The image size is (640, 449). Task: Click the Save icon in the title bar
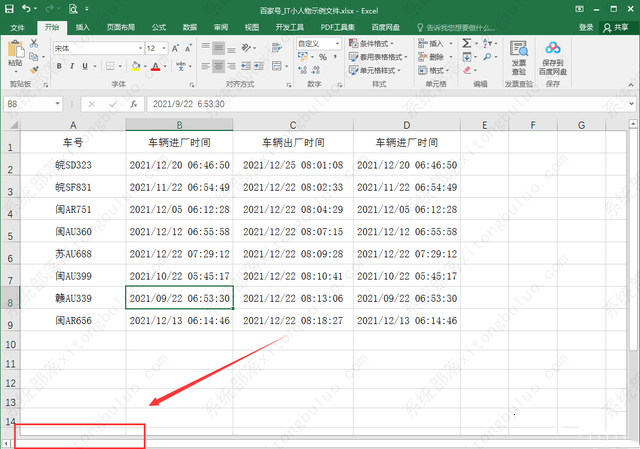[x=9, y=9]
